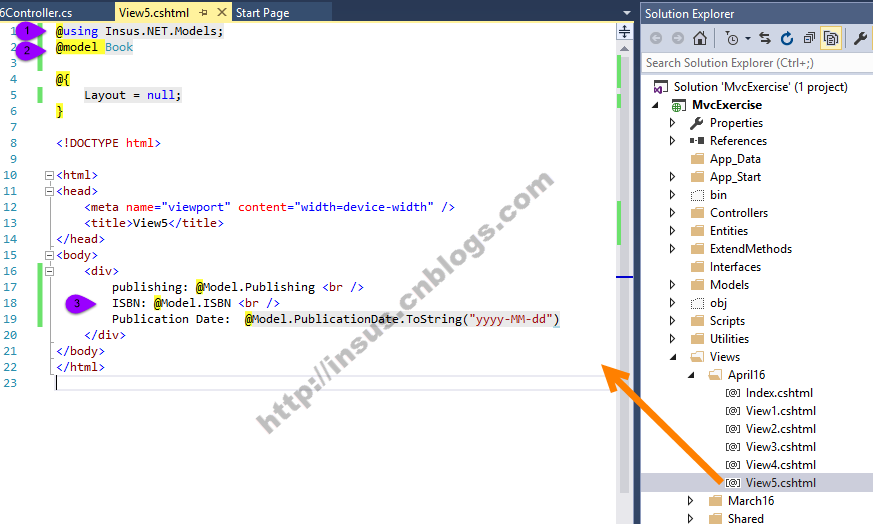873x524 pixels.
Task: Select the MvcExercise project item
Action: point(727,105)
